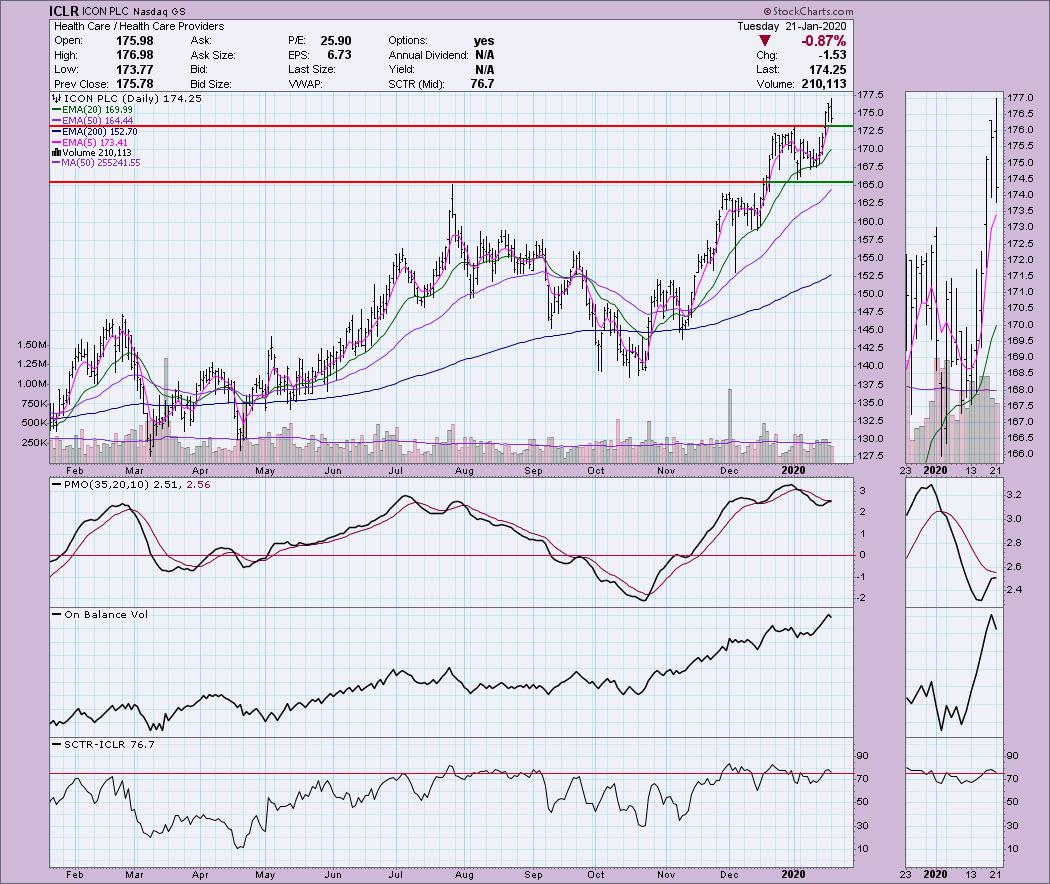Viewport: 1050px width, 884px height.
Task: Click the 2.4 label on the zoomed PMO axis
Action: pos(1014,590)
